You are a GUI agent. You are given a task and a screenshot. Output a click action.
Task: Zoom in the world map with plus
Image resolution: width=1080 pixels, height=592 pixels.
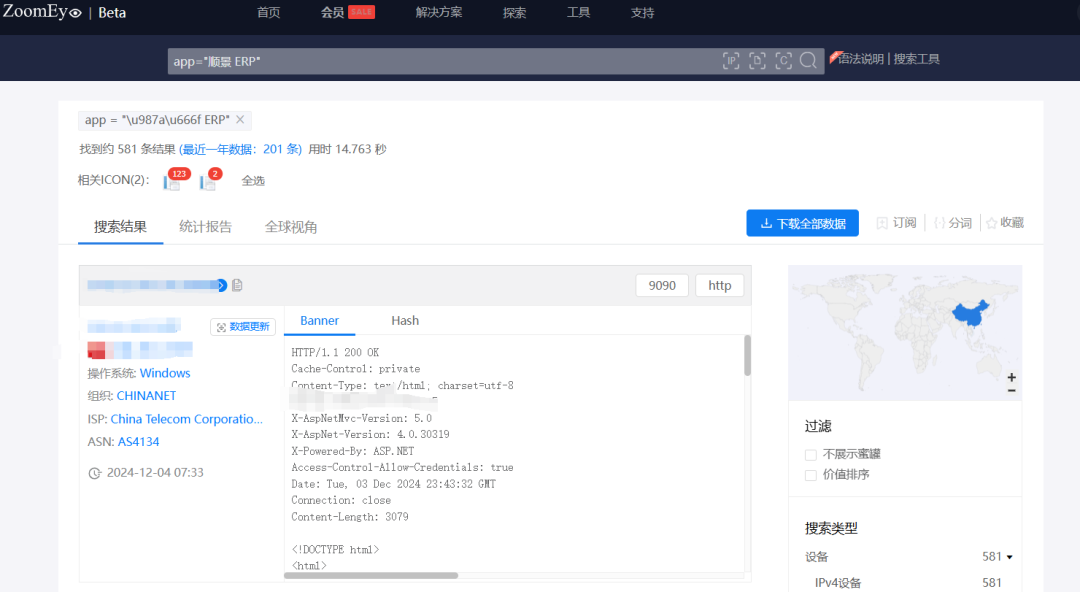pyautogui.click(x=1011, y=377)
